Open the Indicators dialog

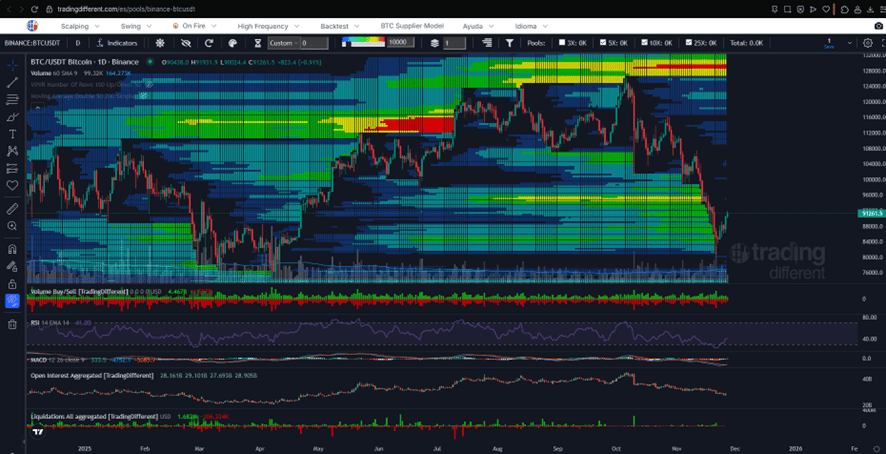pos(117,43)
